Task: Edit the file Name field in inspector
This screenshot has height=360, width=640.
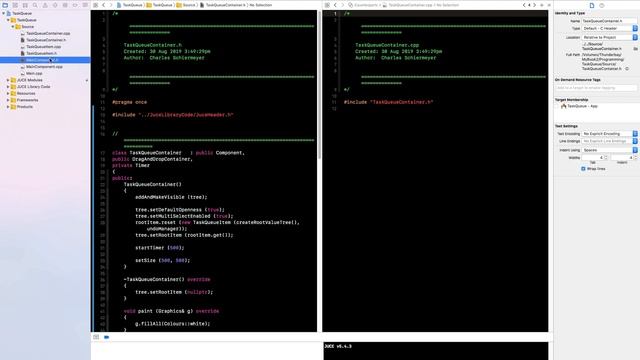Action: (609, 21)
